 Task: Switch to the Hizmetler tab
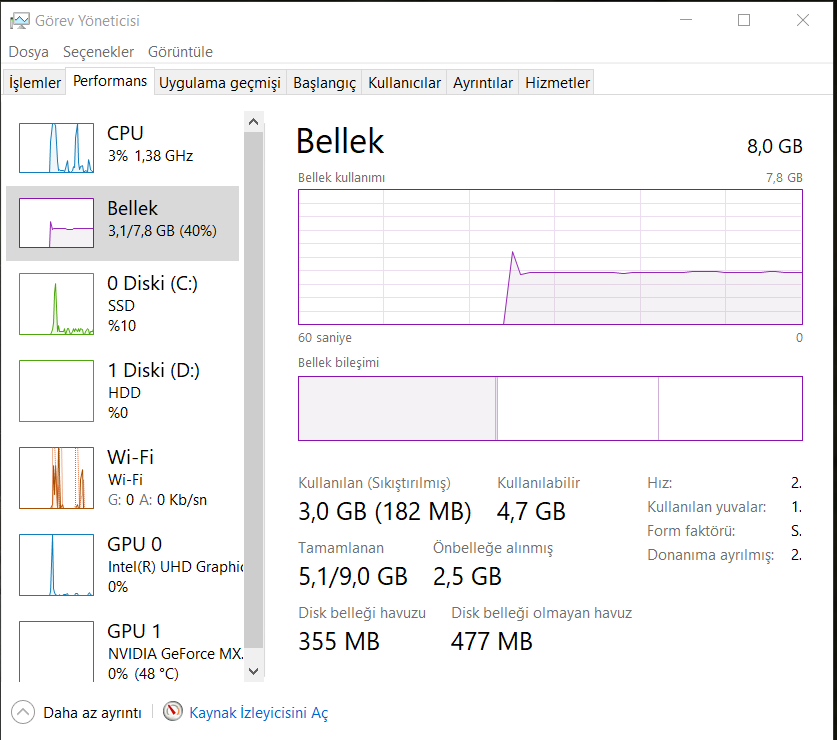[x=557, y=83]
